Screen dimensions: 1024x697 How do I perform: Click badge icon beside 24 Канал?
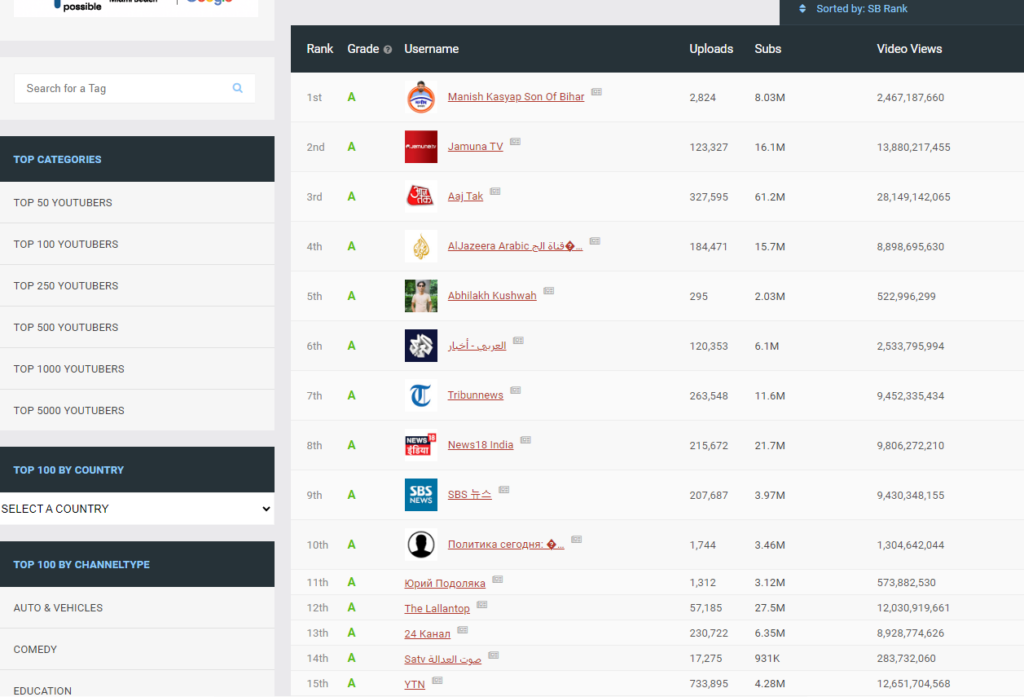462,630
